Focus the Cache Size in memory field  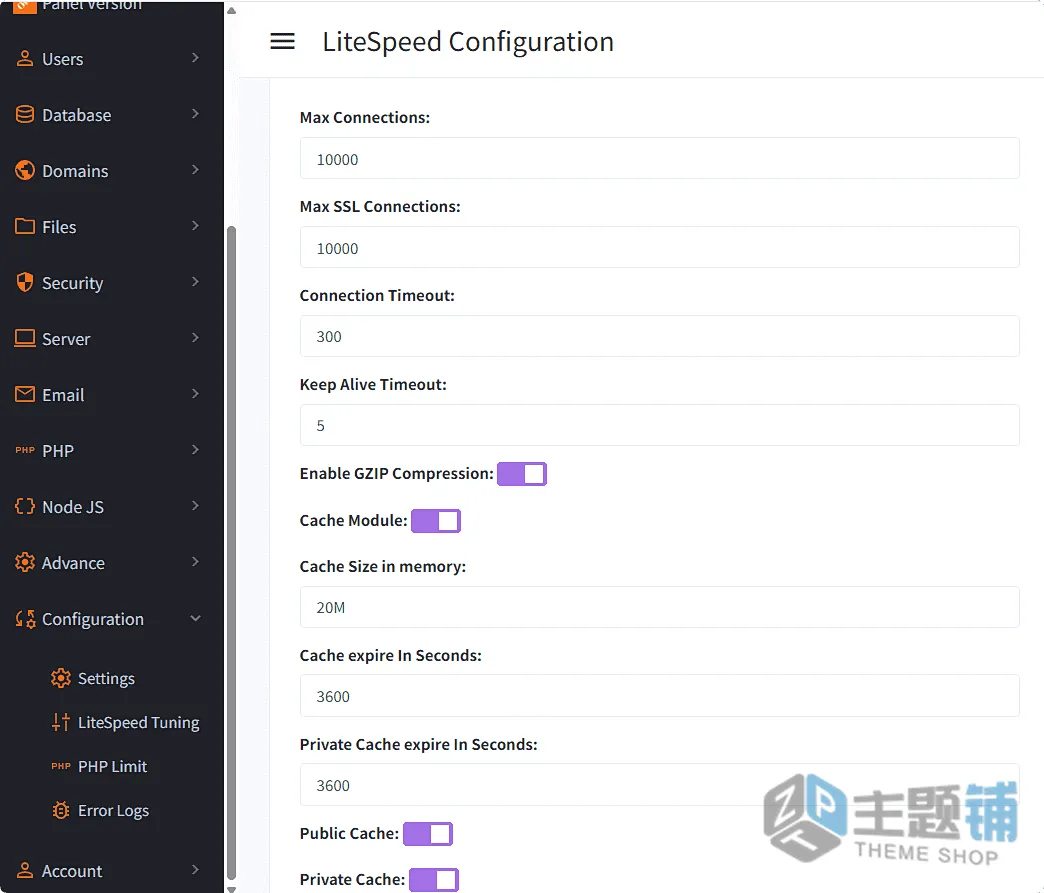(659, 607)
